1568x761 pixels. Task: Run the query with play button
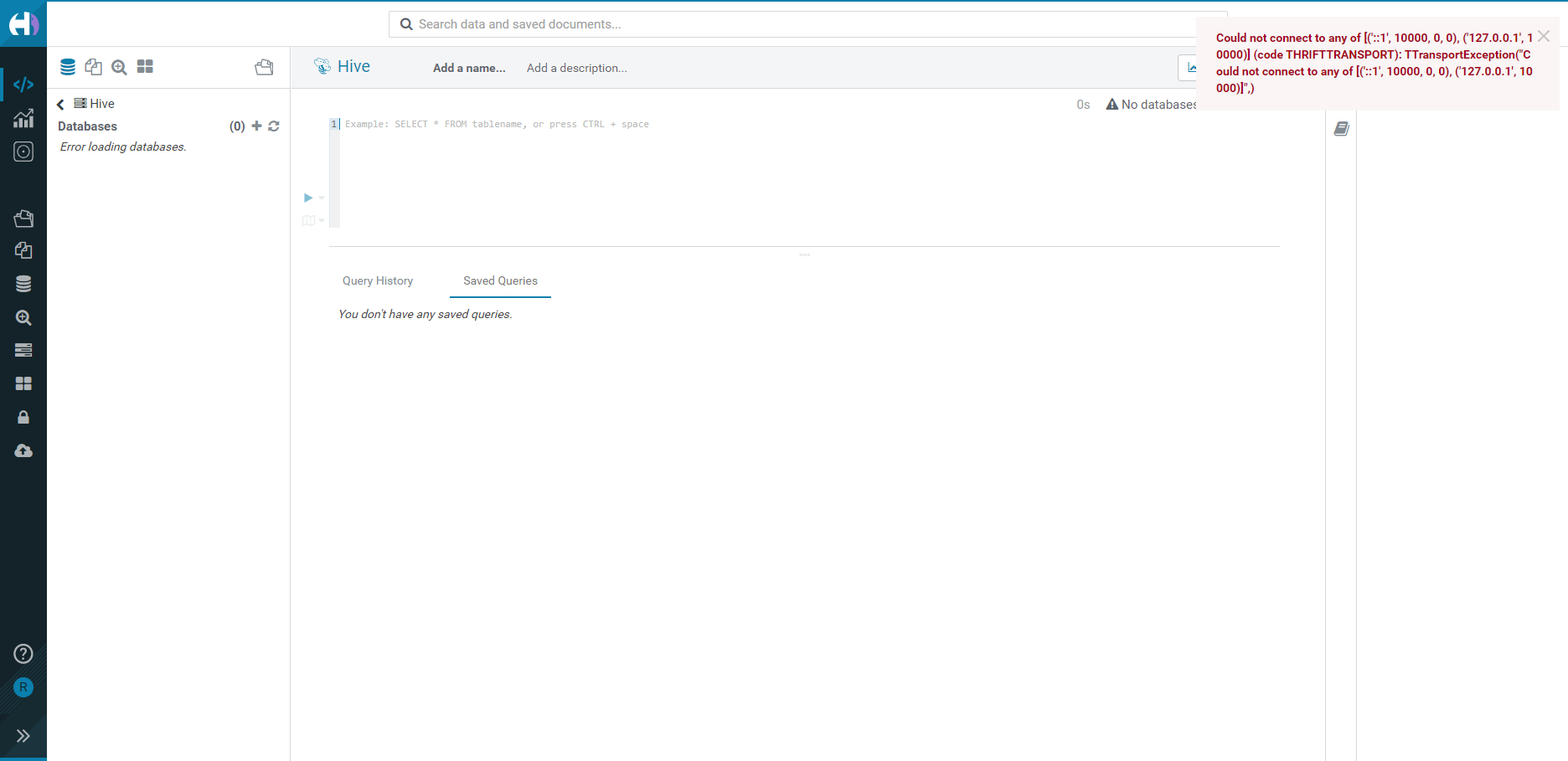point(308,198)
